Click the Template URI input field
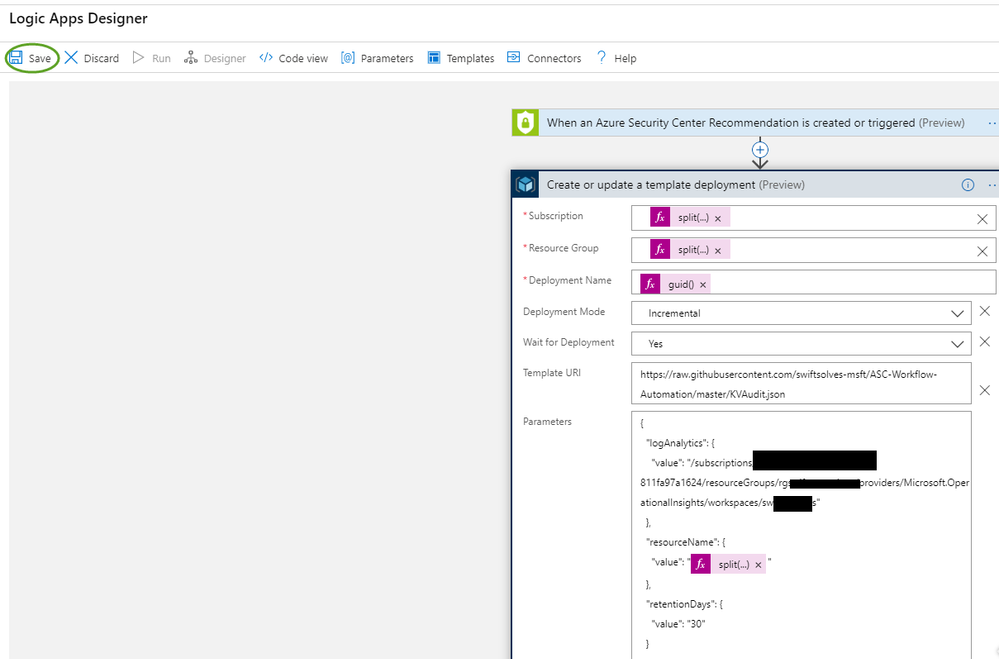The image size is (999, 659). (x=801, y=383)
